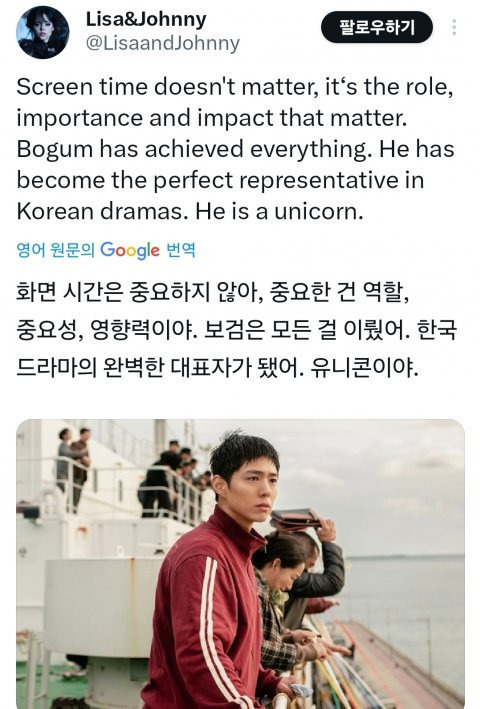Click the Google logo in translation label
The image size is (480, 709).
click(130, 250)
